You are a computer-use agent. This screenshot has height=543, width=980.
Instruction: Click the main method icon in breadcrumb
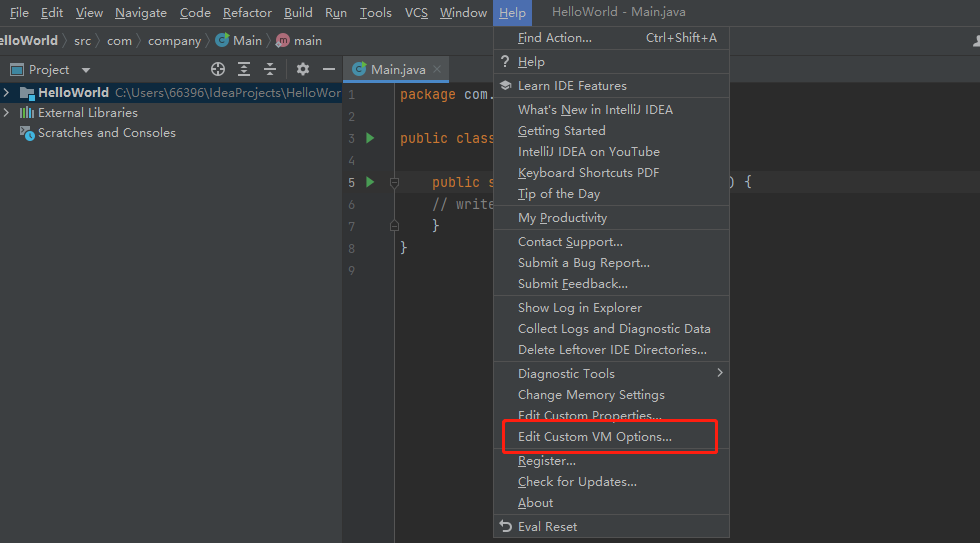[x=282, y=40]
